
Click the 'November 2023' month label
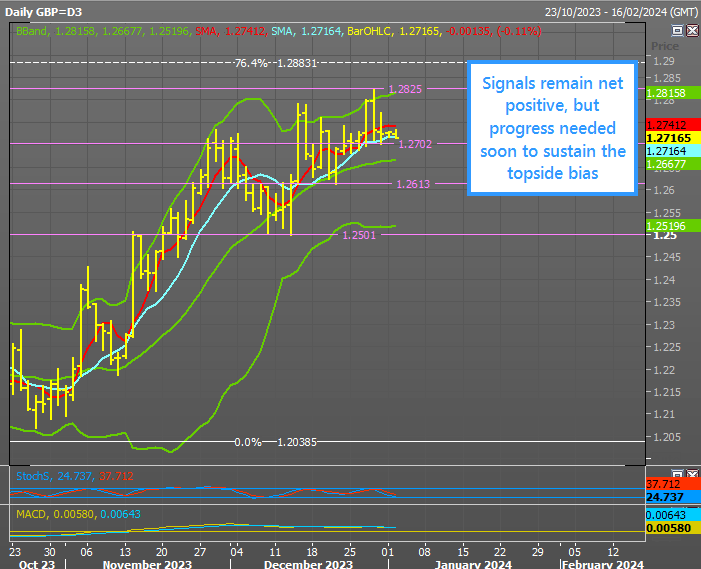point(147,564)
